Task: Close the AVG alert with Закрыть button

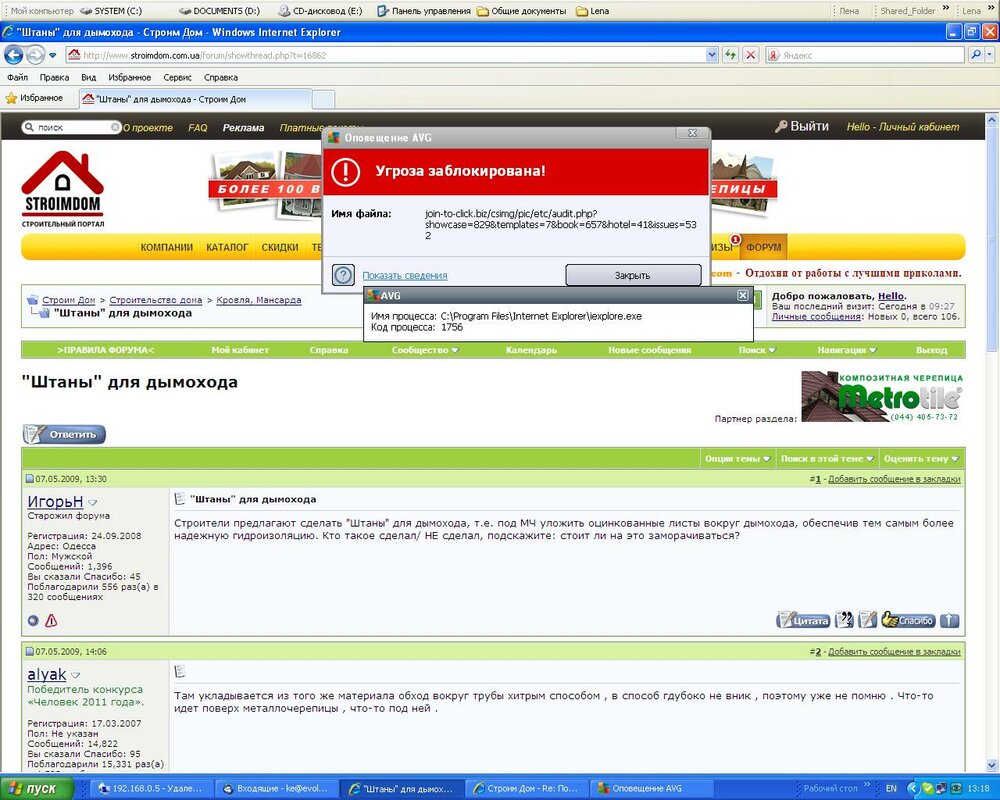Action: pyautogui.click(x=633, y=275)
